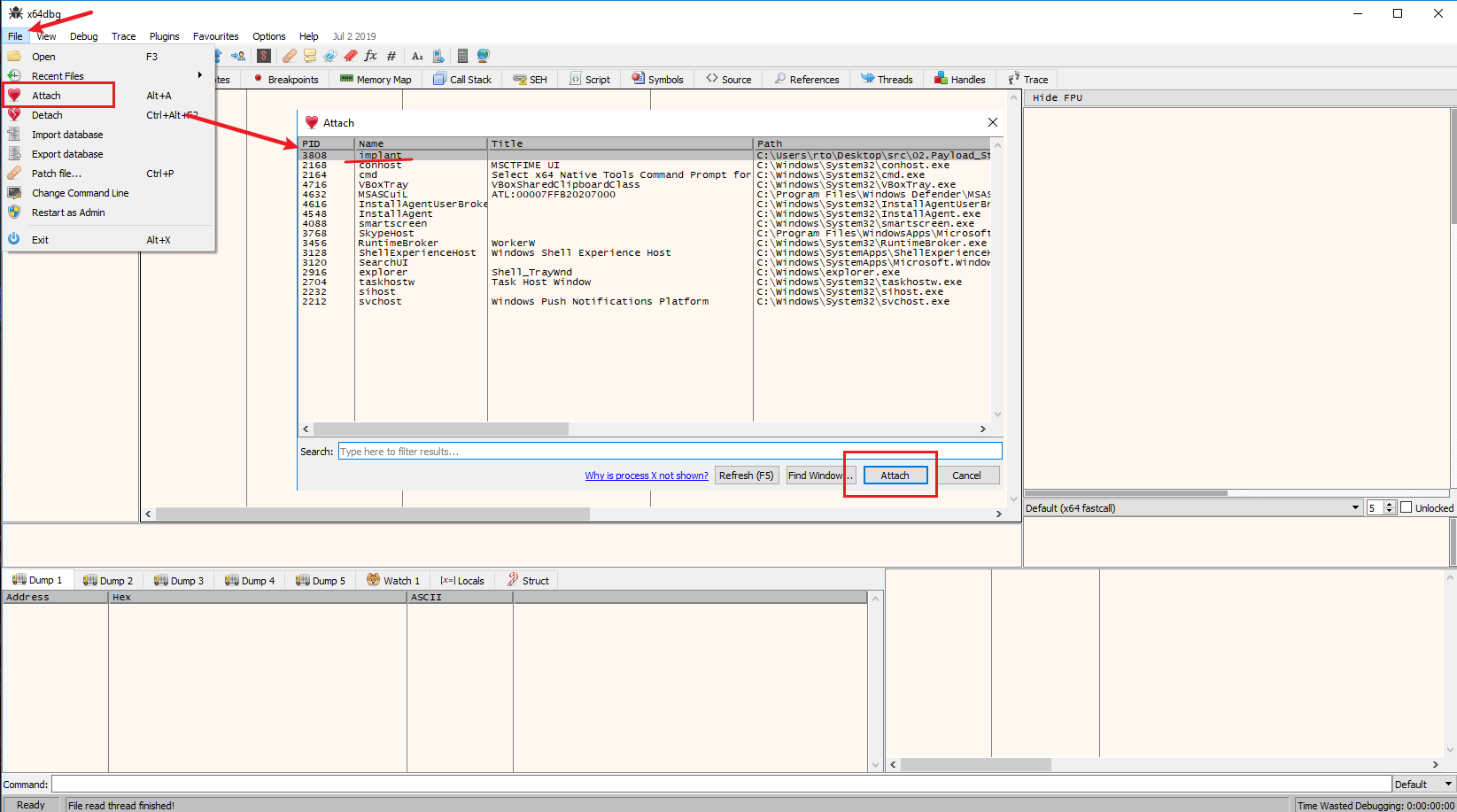Image resolution: width=1457 pixels, height=812 pixels.
Task: Focus the process Search filter field
Action: pos(670,452)
